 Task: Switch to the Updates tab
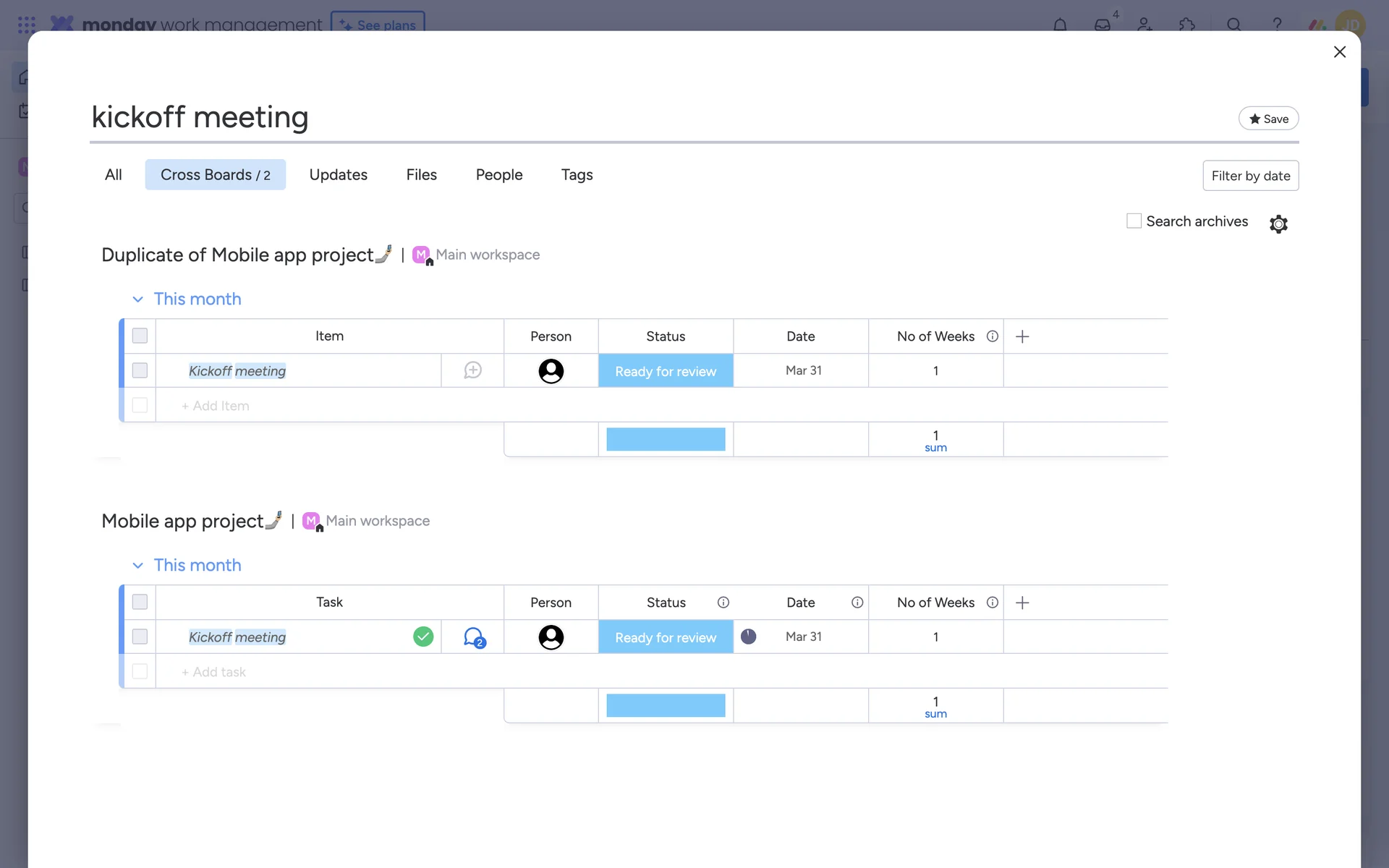click(338, 175)
